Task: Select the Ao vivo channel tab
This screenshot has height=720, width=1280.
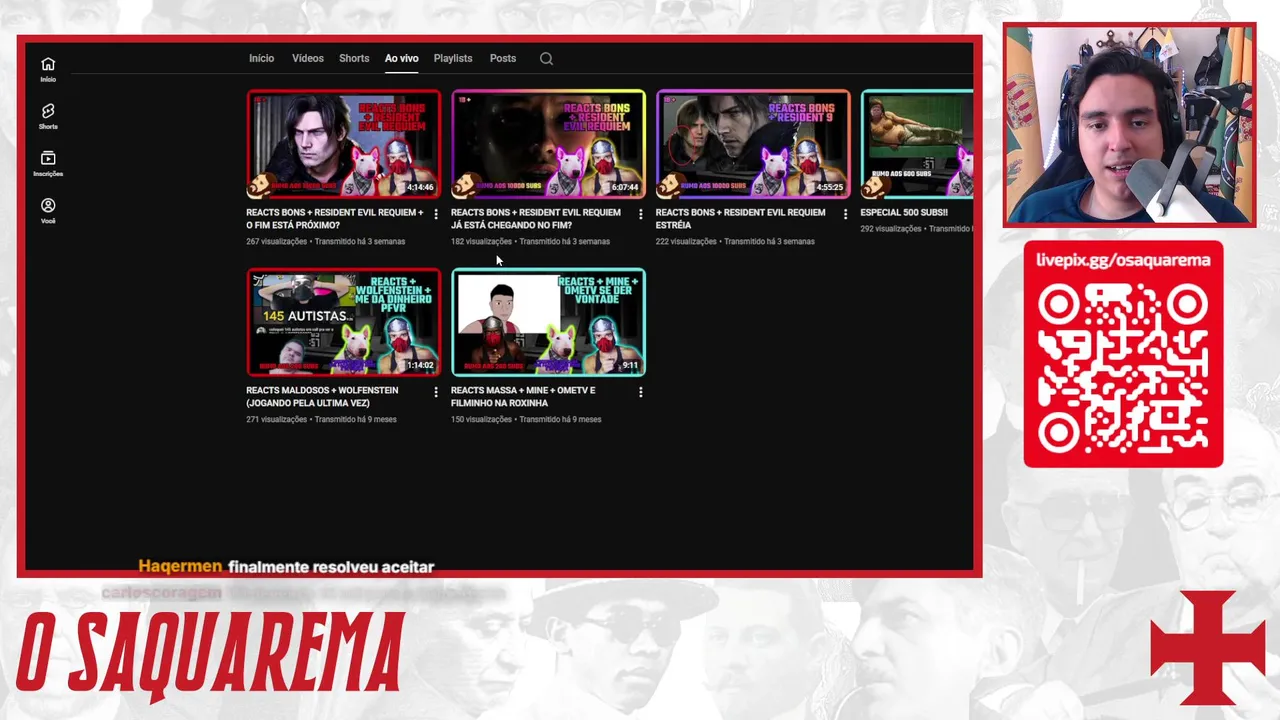Action: 402,58
